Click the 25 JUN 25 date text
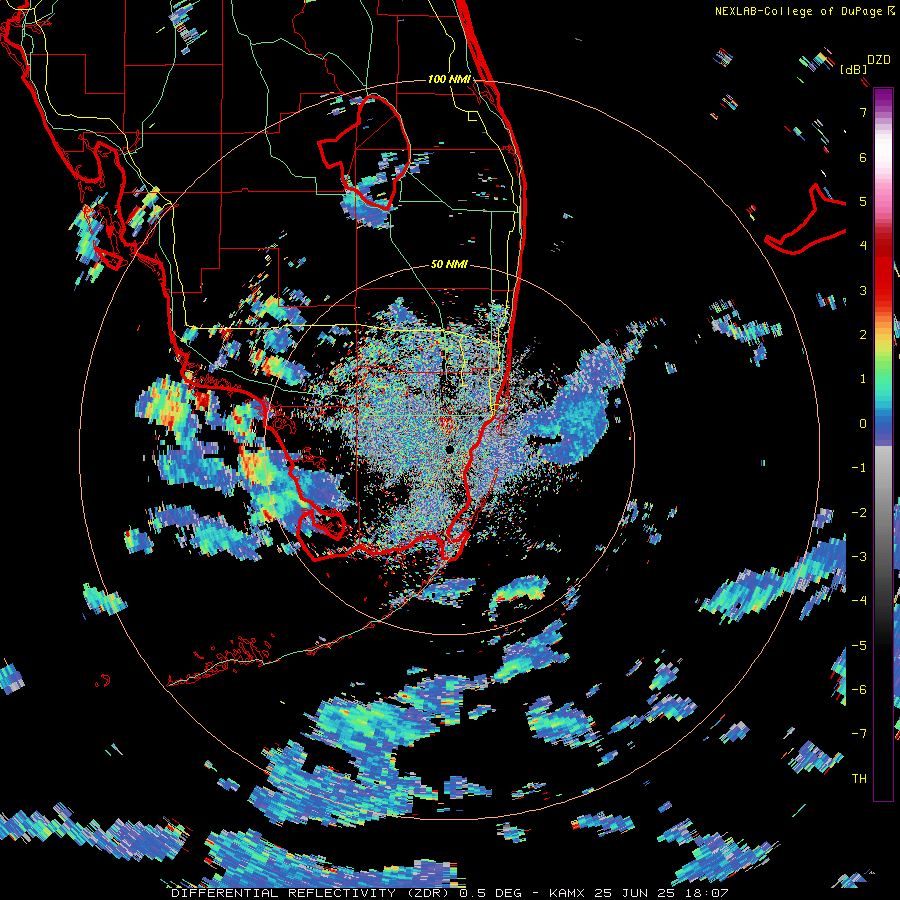900x900 pixels. pos(632,893)
